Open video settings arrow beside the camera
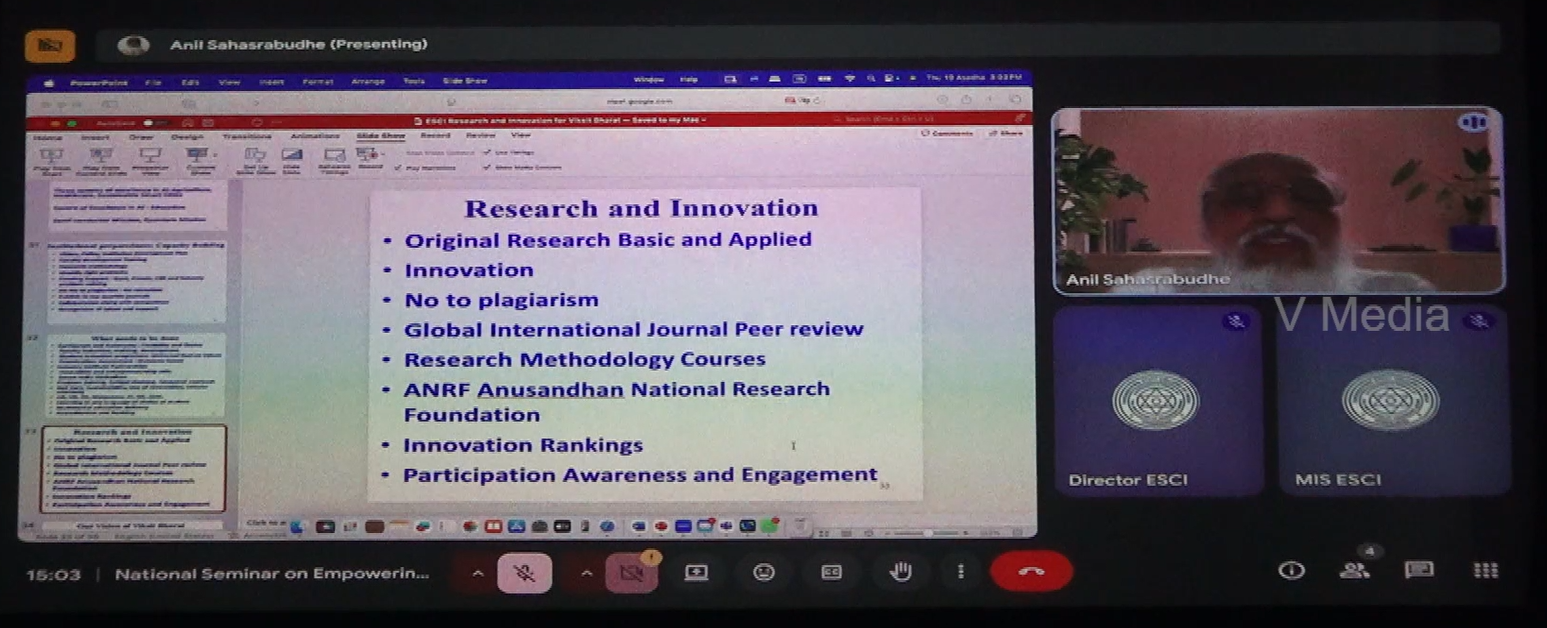This screenshot has width=1547, height=628. [586, 573]
